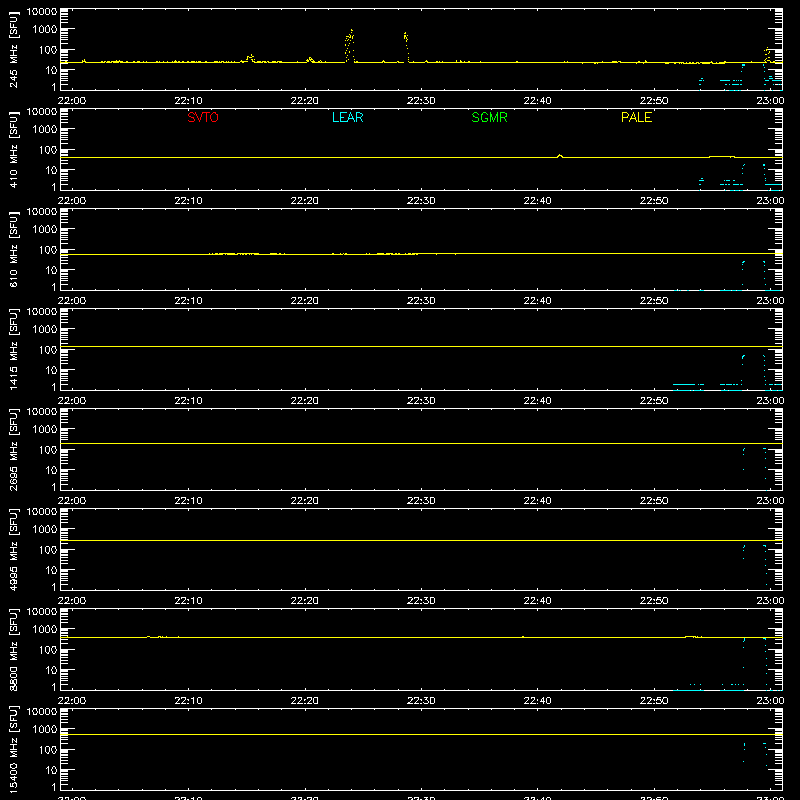
Task: Click the 22:00 time label under the 4995 MHz panel
Action: point(72,601)
